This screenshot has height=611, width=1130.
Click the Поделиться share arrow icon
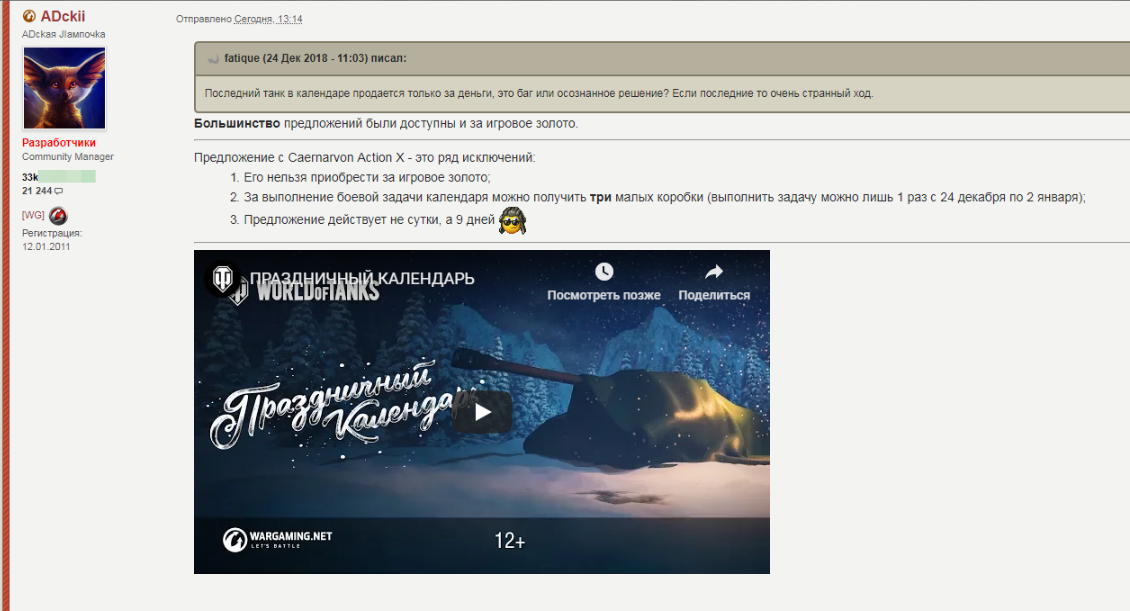click(x=713, y=272)
